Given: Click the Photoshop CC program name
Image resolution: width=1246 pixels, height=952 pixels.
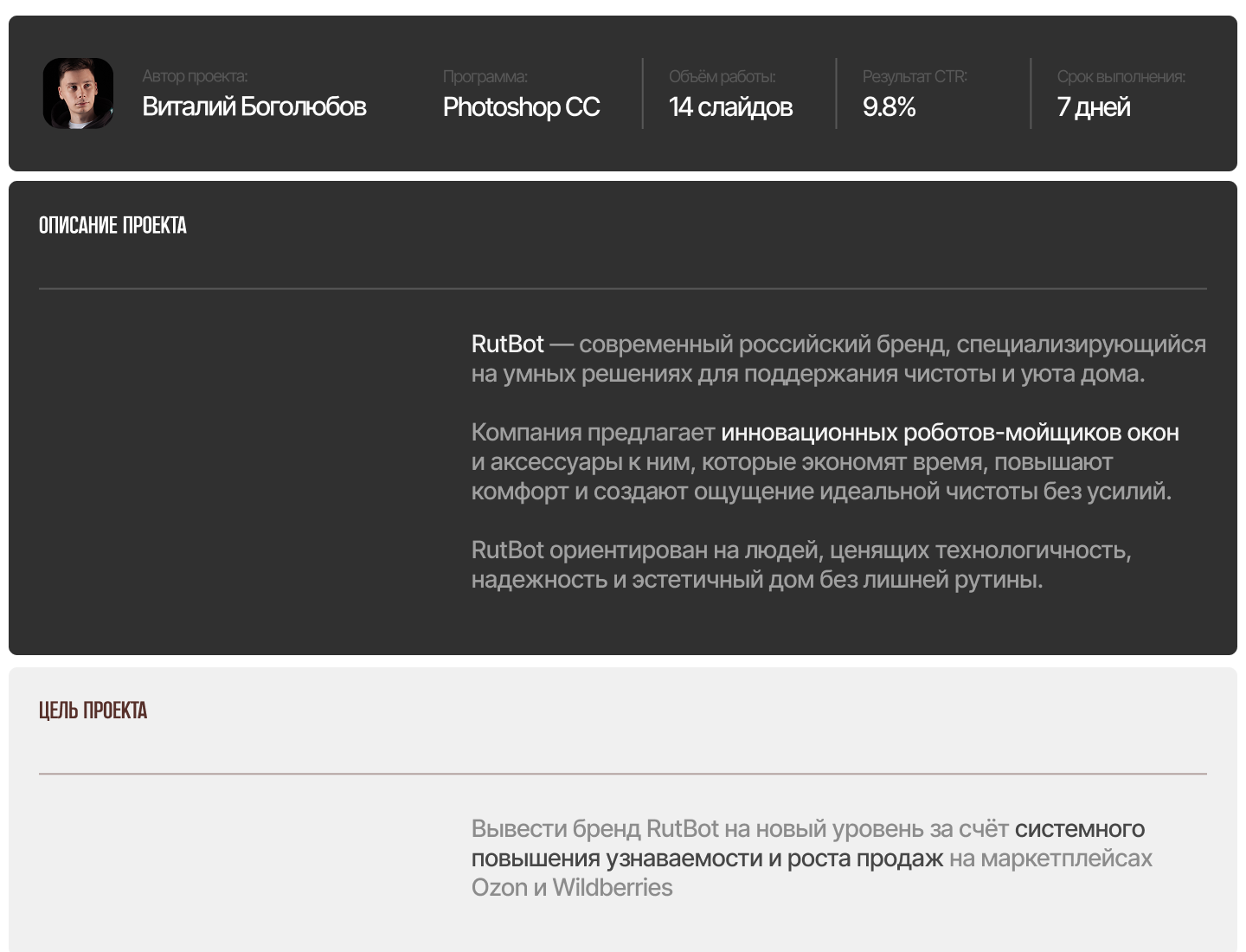Looking at the screenshot, I should (521, 107).
